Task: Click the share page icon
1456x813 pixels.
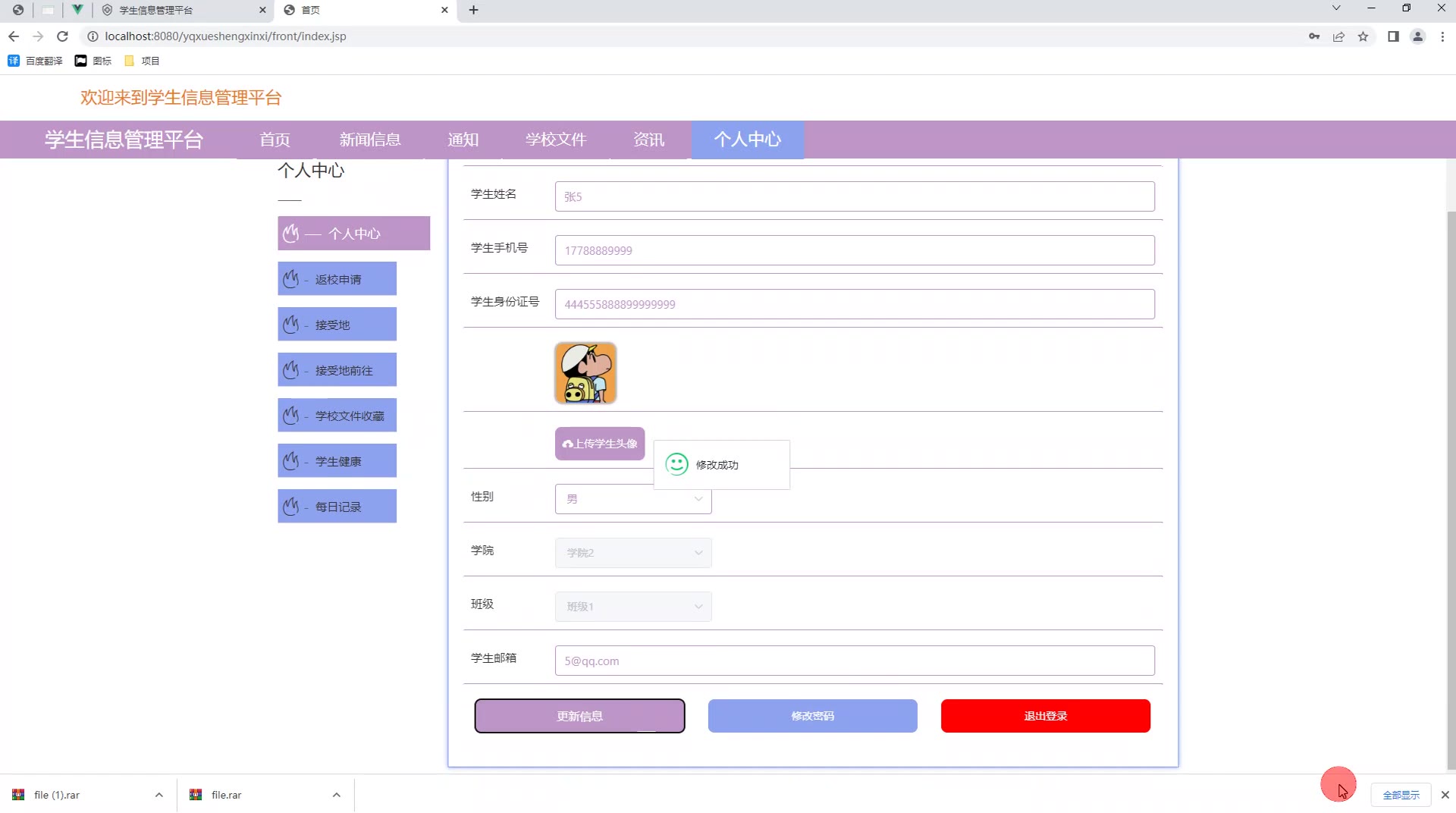Action: coord(1338,36)
